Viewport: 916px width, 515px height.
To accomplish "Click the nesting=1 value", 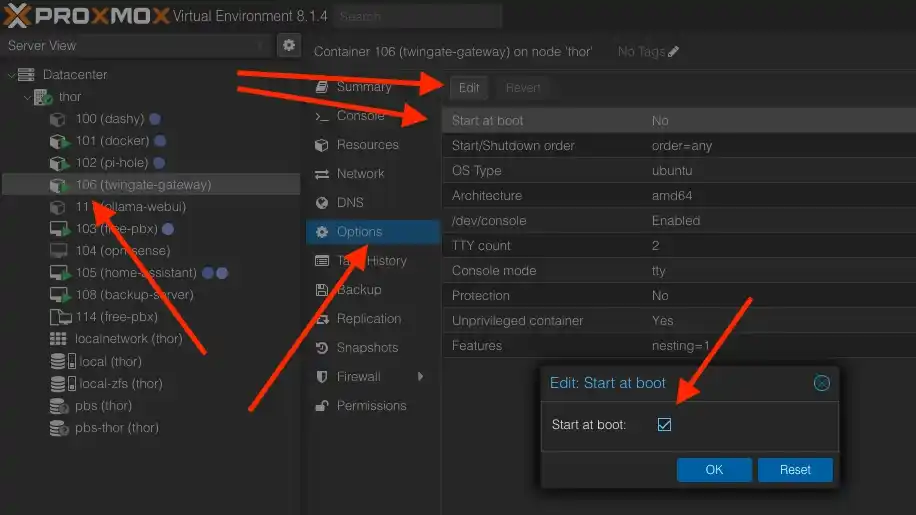I will 681,346.
